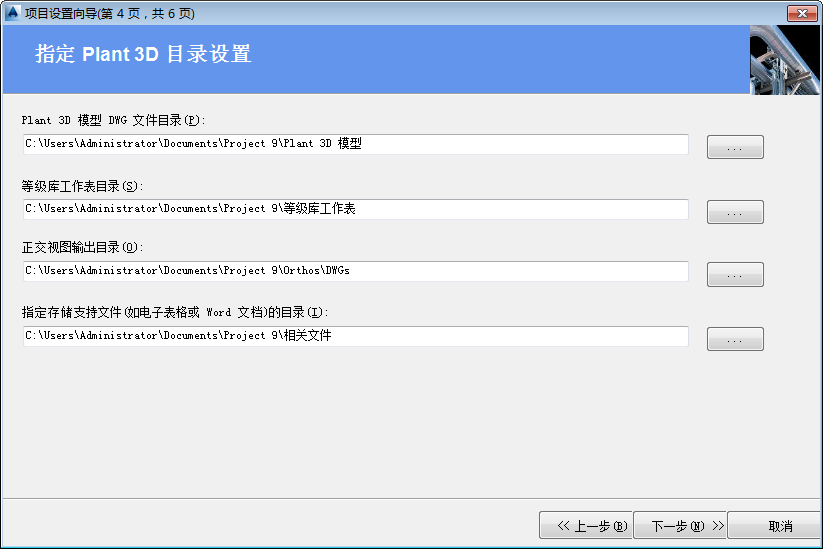Click the 正交视图输出目录 path field
The width and height of the screenshot is (823, 549).
coord(356,271)
